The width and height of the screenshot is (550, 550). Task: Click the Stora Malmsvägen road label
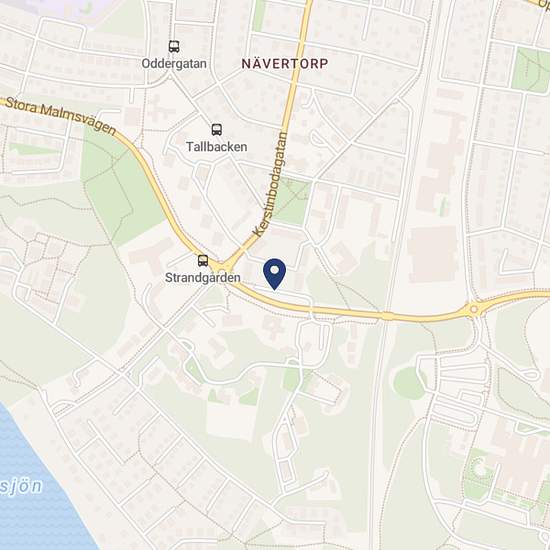60,116
